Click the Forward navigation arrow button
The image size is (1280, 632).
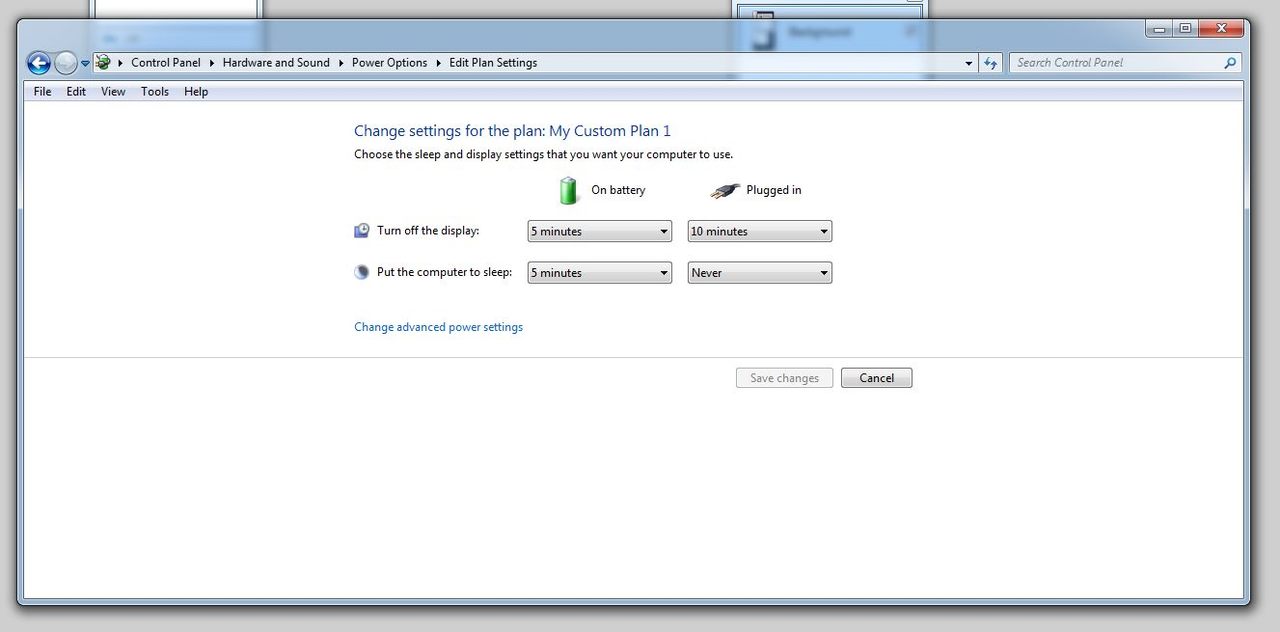[66, 63]
